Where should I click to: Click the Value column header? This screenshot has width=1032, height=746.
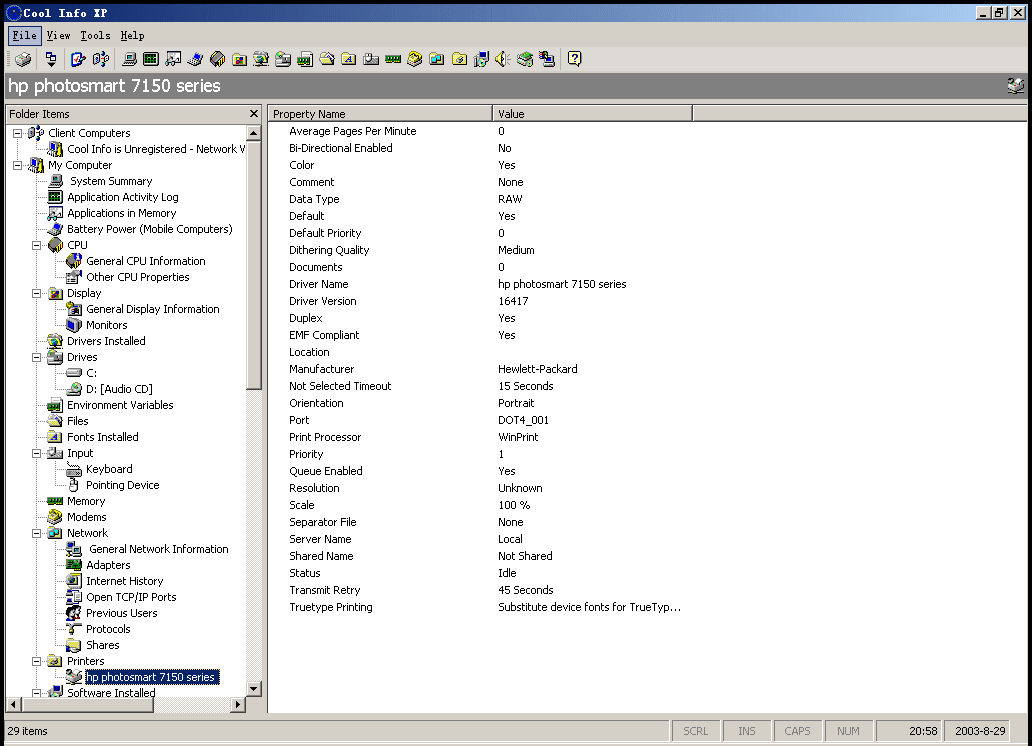point(592,114)
